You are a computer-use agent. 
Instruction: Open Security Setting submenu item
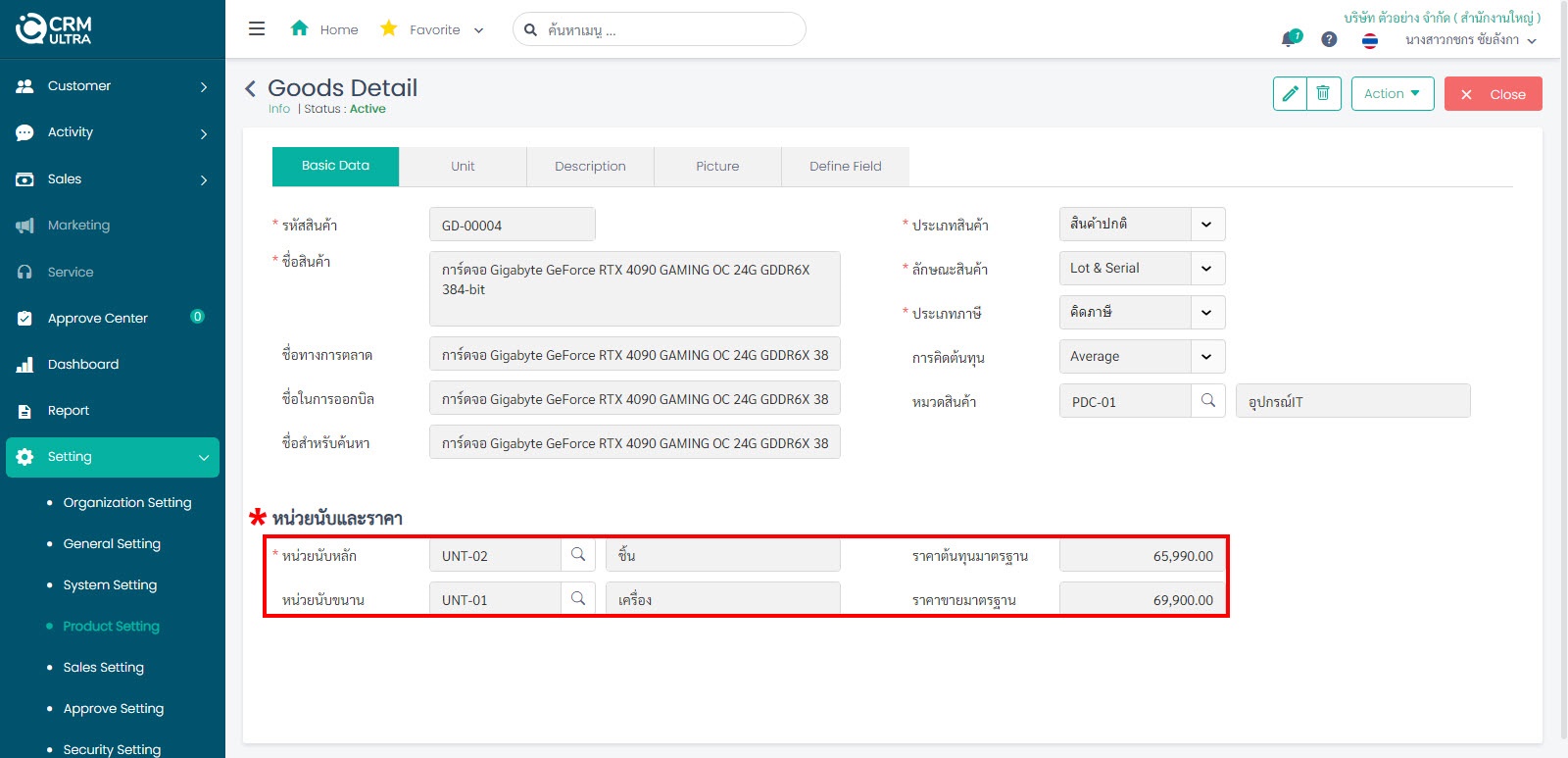coord(112,749)
